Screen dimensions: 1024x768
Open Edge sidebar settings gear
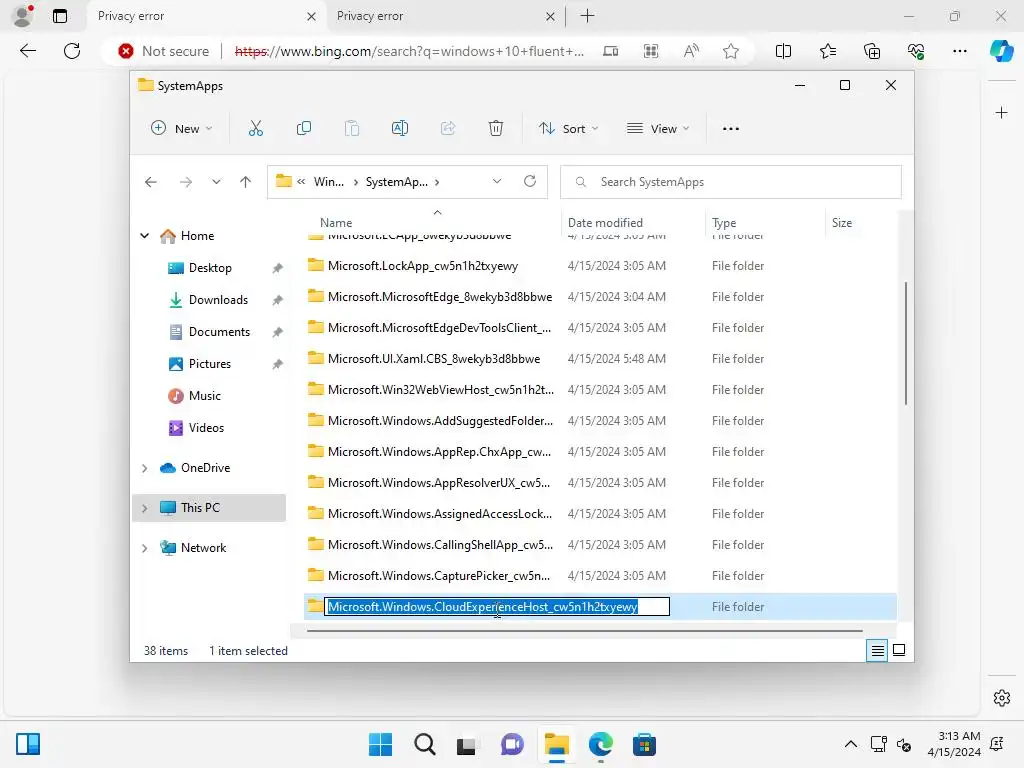1002,698
